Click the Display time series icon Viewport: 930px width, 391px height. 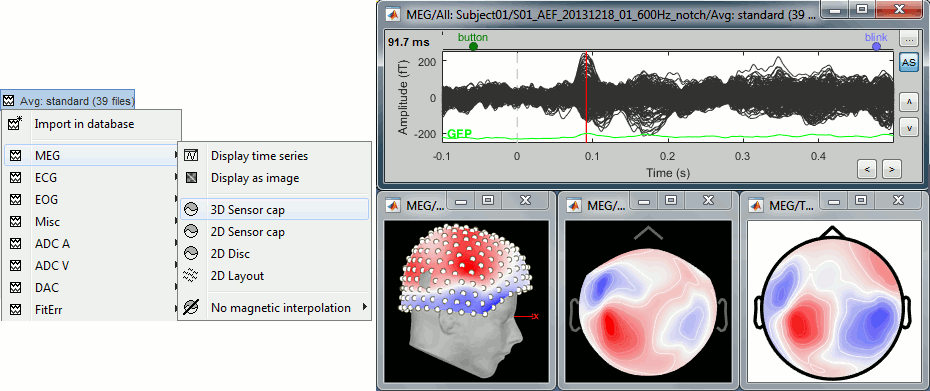191,156
